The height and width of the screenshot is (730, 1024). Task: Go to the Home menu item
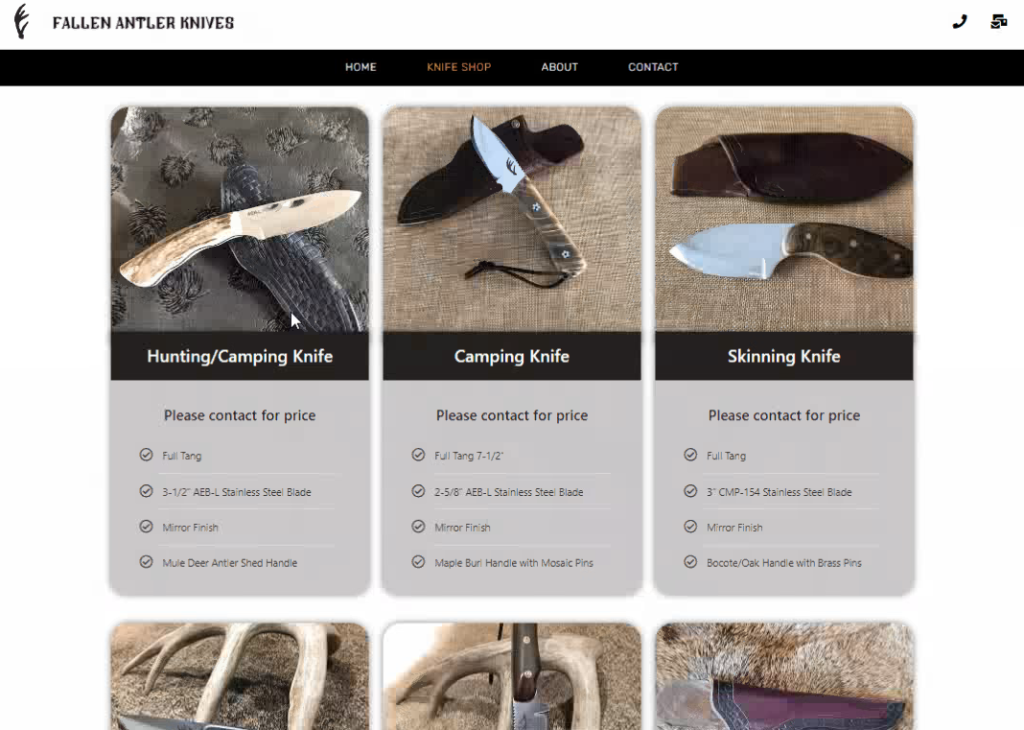tap(360, 67)
